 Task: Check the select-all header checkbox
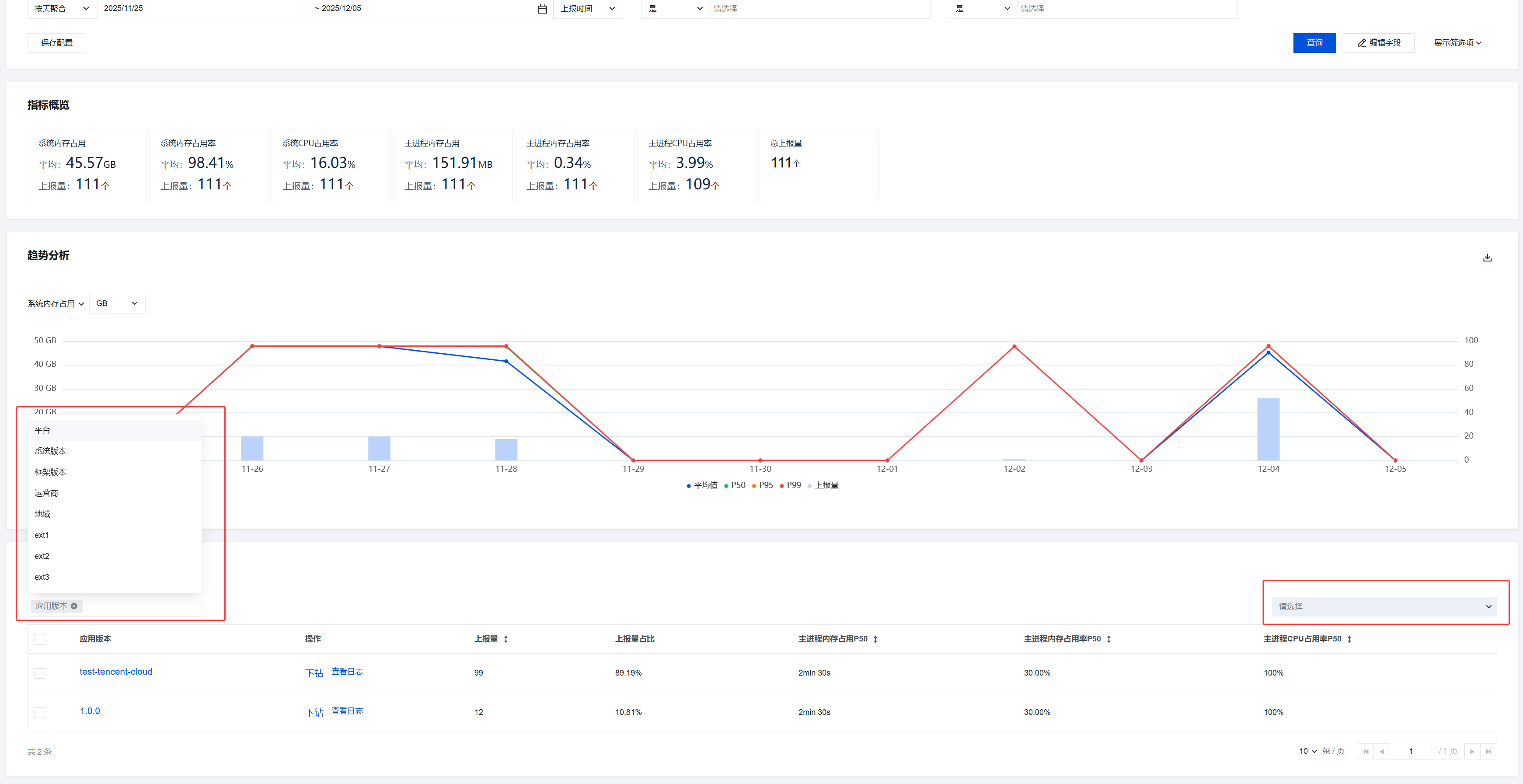(x=40, y=639)
